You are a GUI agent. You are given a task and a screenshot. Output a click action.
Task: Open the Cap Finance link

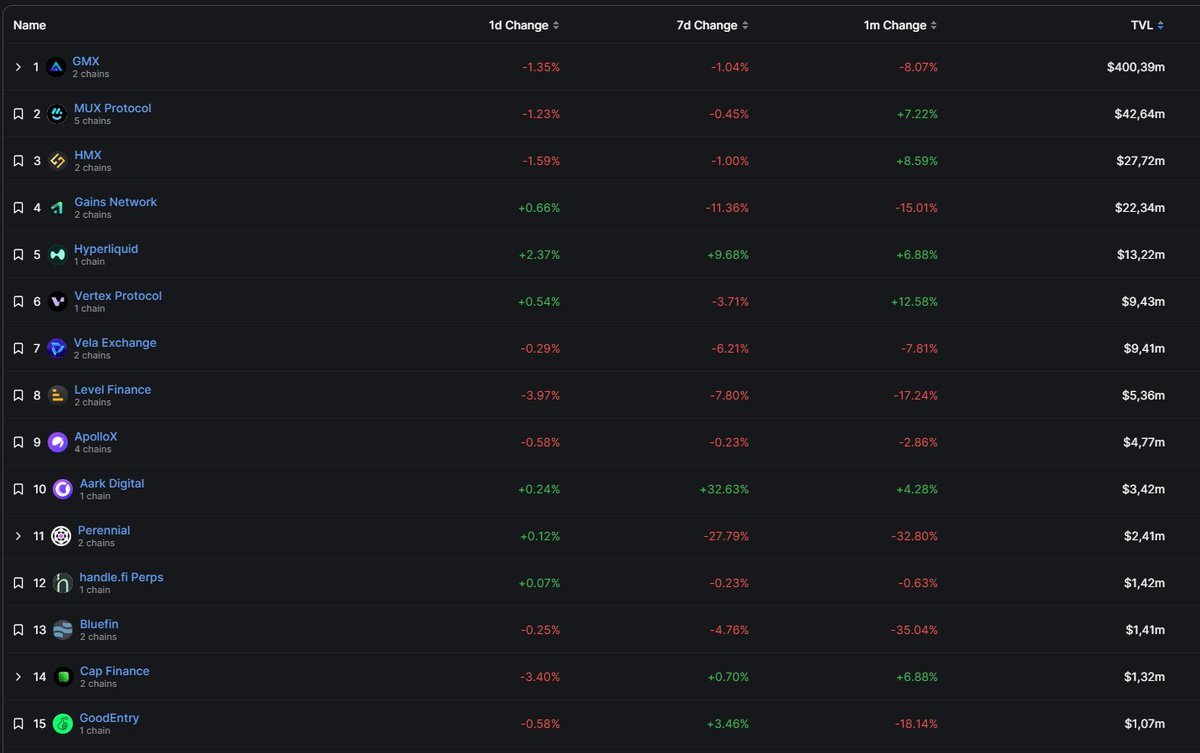pyautogui.click(x=115, y=671)
